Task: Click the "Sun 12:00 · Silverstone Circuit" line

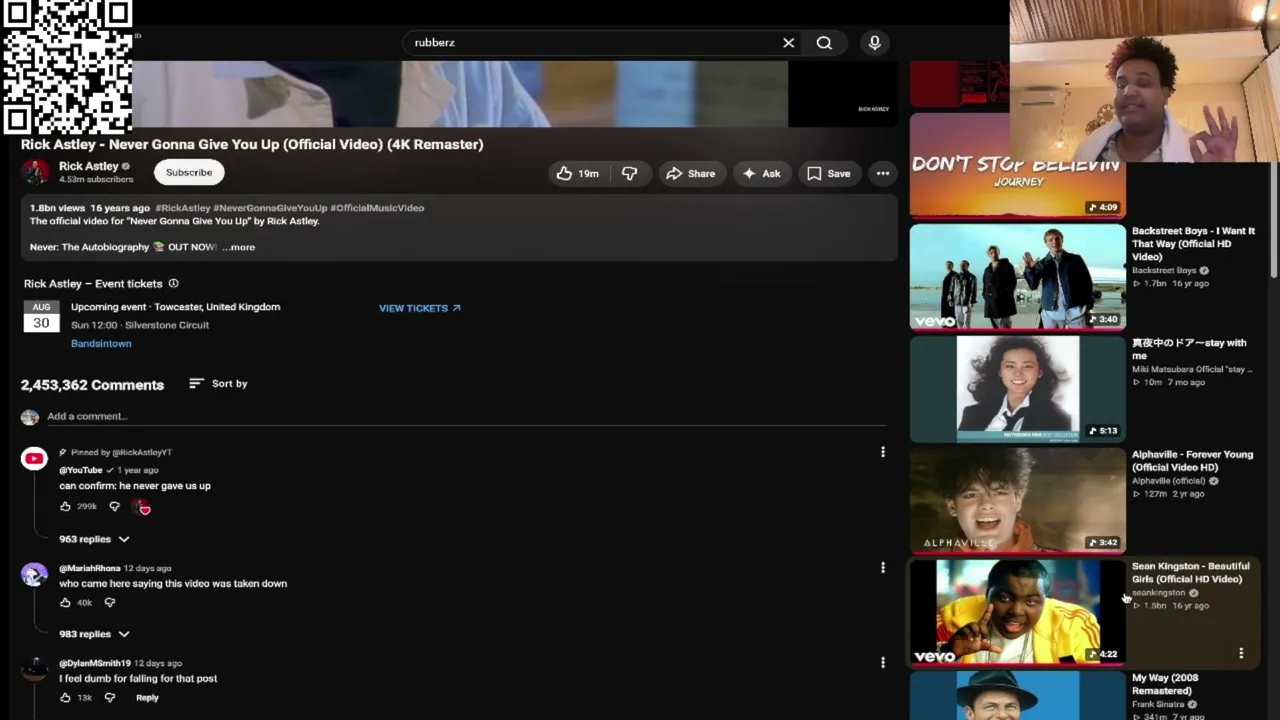Action: click(x=139, y=325)
